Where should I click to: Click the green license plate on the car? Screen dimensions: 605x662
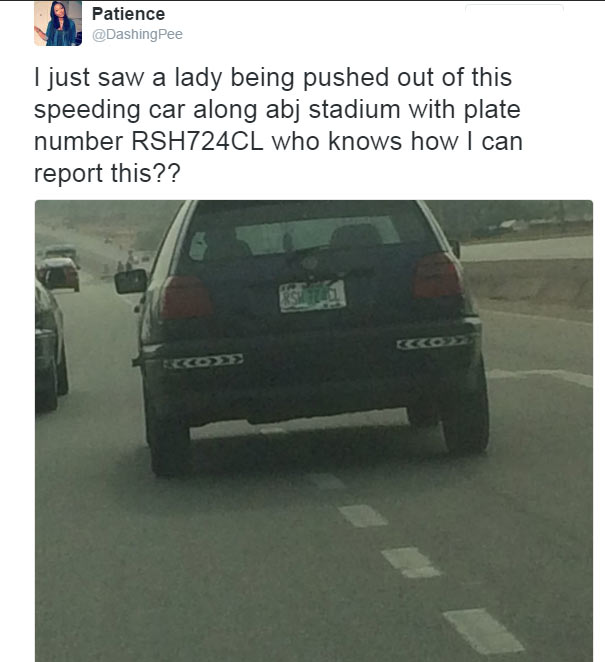click(x=312, y=296)
